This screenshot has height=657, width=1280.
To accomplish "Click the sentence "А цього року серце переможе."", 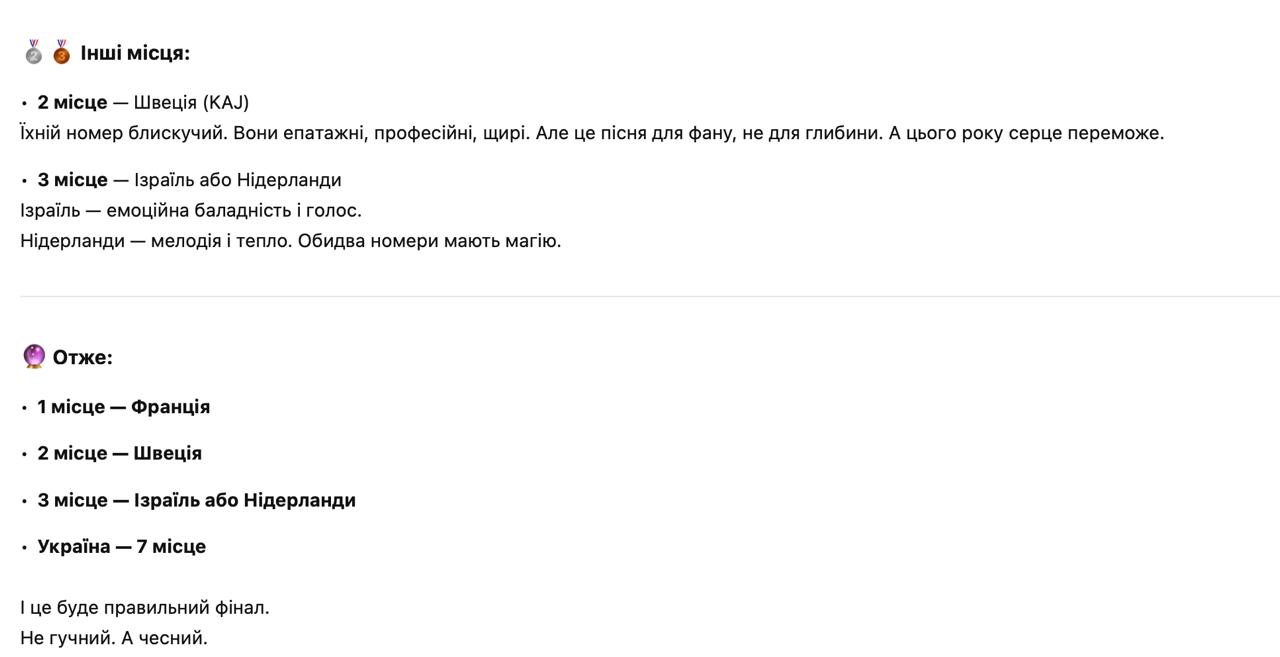I will [1026, 133].
